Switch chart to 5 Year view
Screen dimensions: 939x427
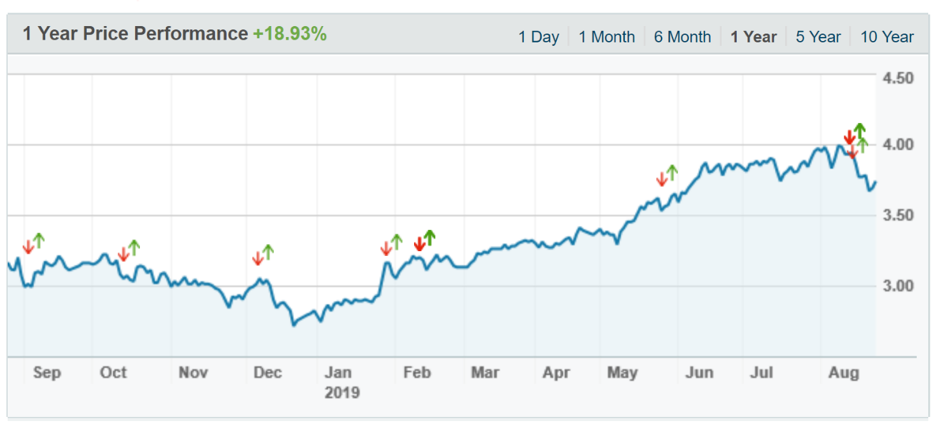point(818,37)
